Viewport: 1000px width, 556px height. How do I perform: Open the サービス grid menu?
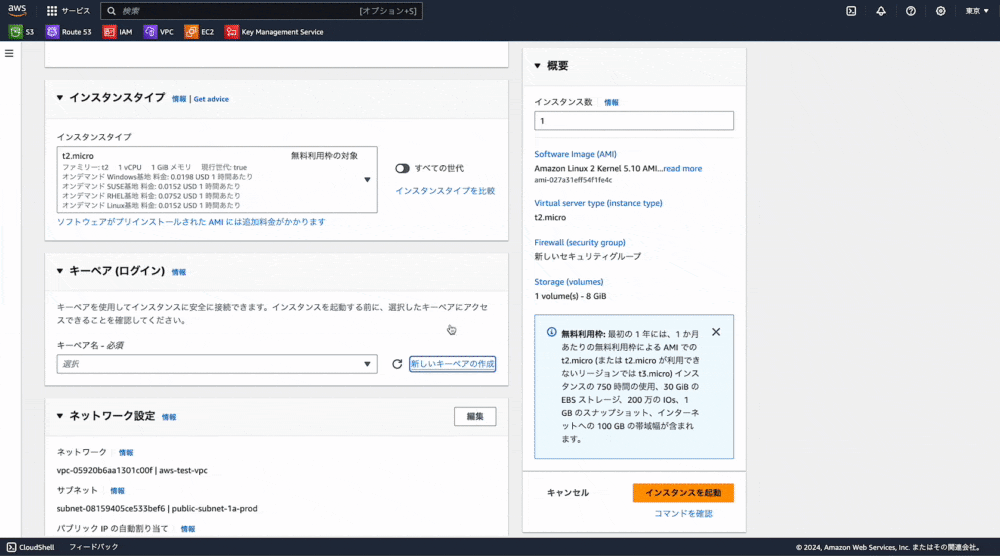(x=68, y=11)
